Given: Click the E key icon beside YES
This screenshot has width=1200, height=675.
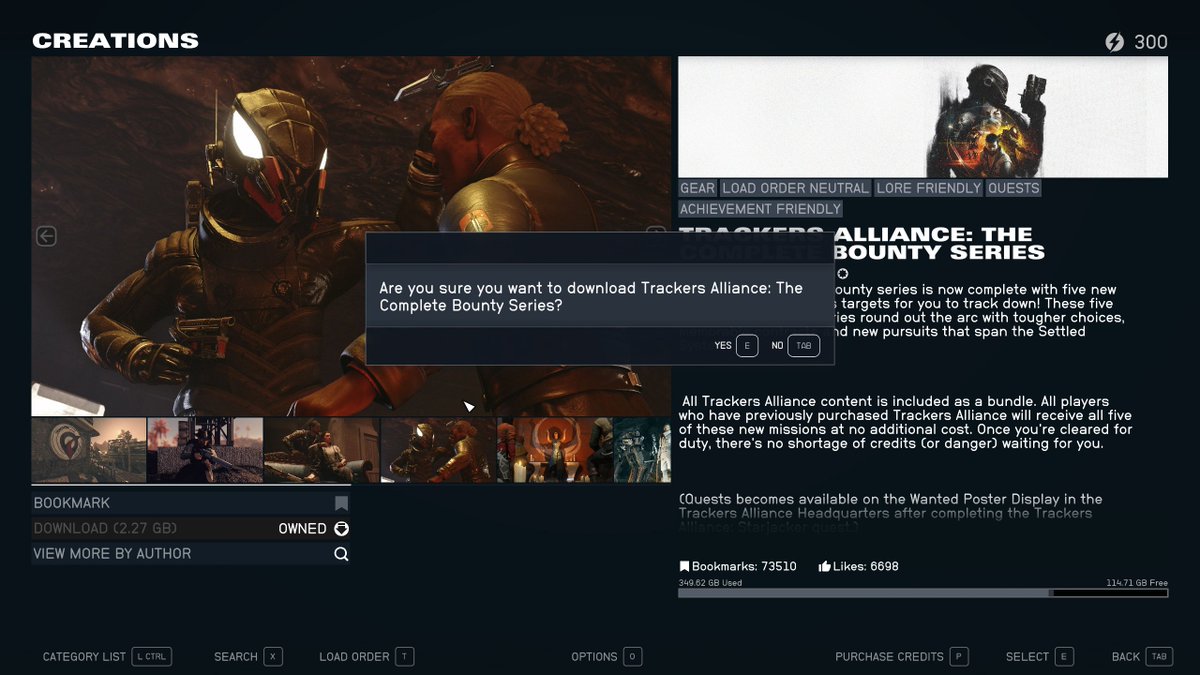Looking at the screenshot, I should click(747, 346).
